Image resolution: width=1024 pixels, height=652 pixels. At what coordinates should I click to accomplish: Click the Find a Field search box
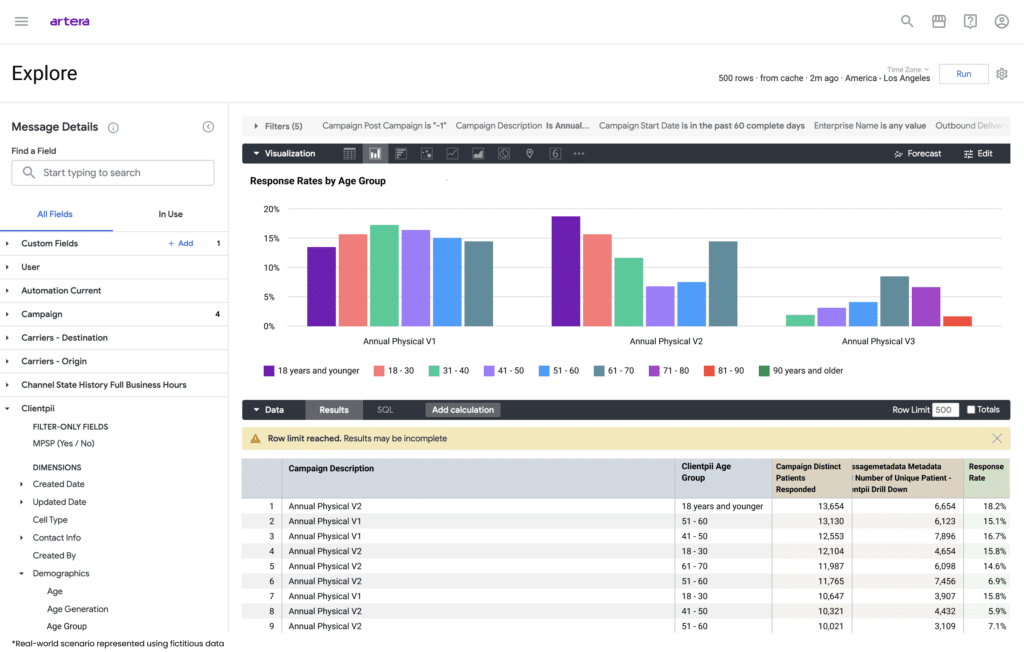[113, 173]
